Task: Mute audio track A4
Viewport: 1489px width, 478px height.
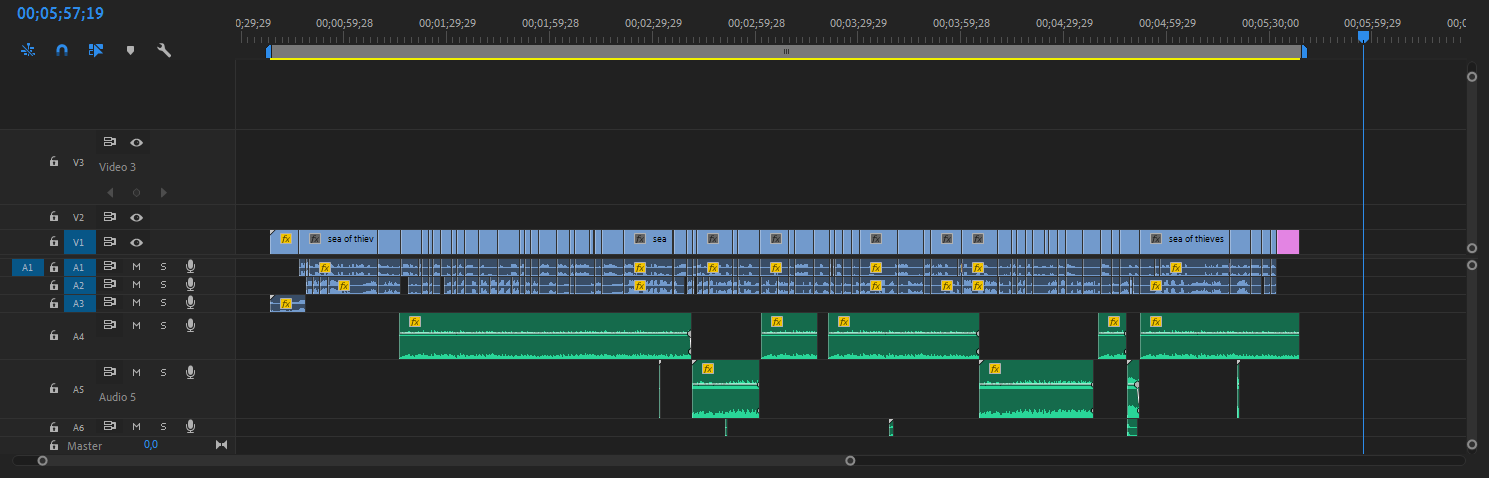Action: coord(136,326)
